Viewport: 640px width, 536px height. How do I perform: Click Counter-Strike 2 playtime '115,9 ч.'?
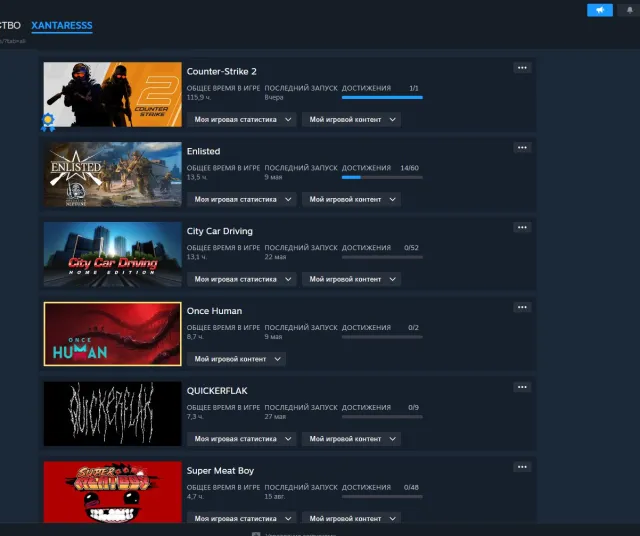[x=199, y=98]
